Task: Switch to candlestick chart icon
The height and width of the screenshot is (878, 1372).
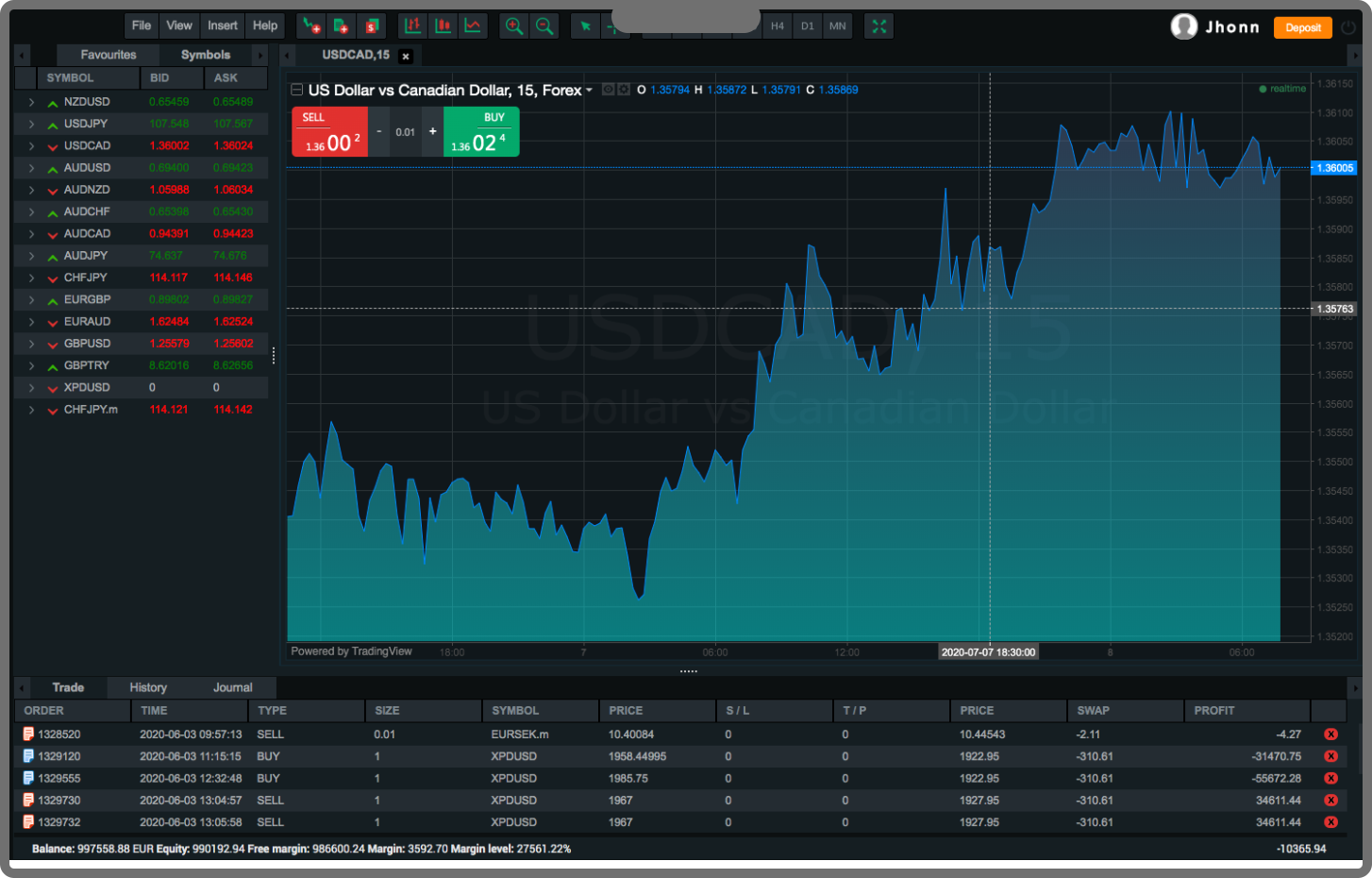Action: pyautogui.click(x=443, y=26)
